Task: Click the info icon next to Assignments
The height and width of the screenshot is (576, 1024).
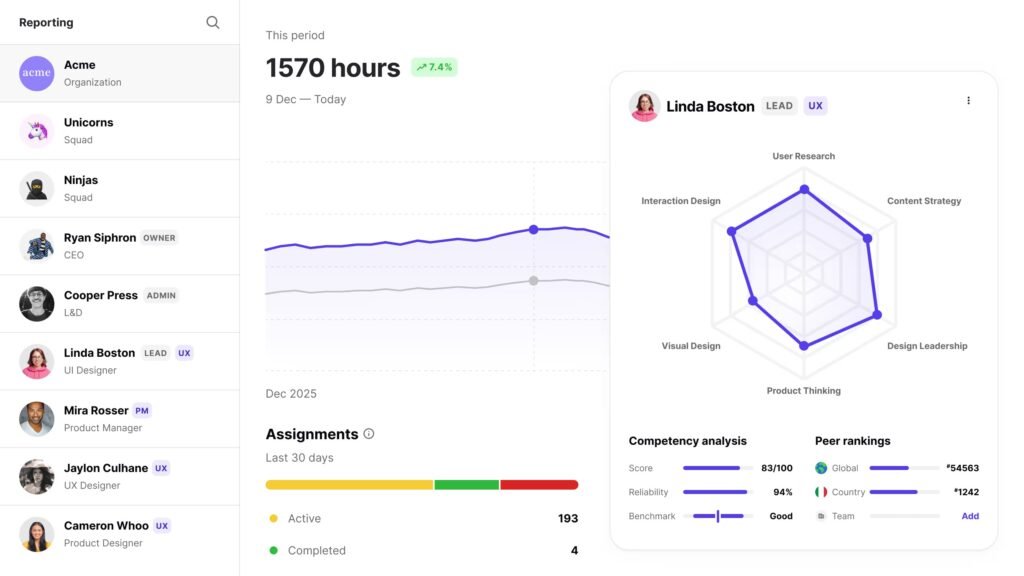Action: click(x=368, y=434)
